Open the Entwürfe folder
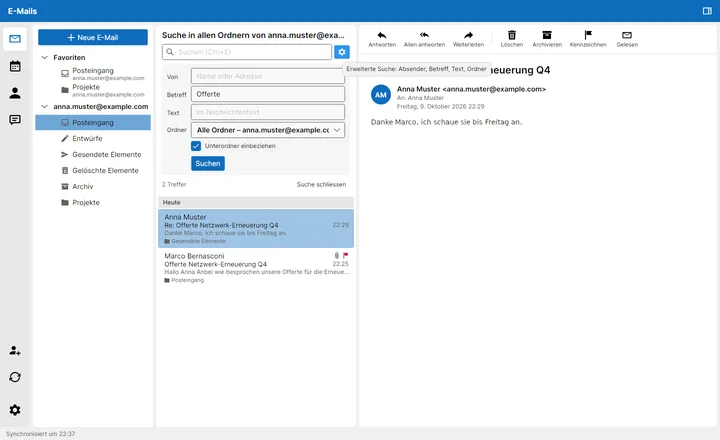This screenshot has height=440, width=720. [93, 139]
